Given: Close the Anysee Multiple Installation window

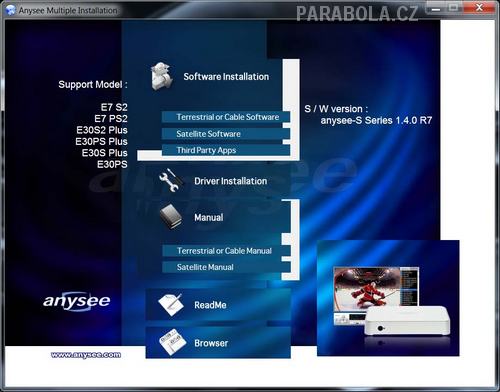Looking at the screenshot, I should tap(479, 8).
